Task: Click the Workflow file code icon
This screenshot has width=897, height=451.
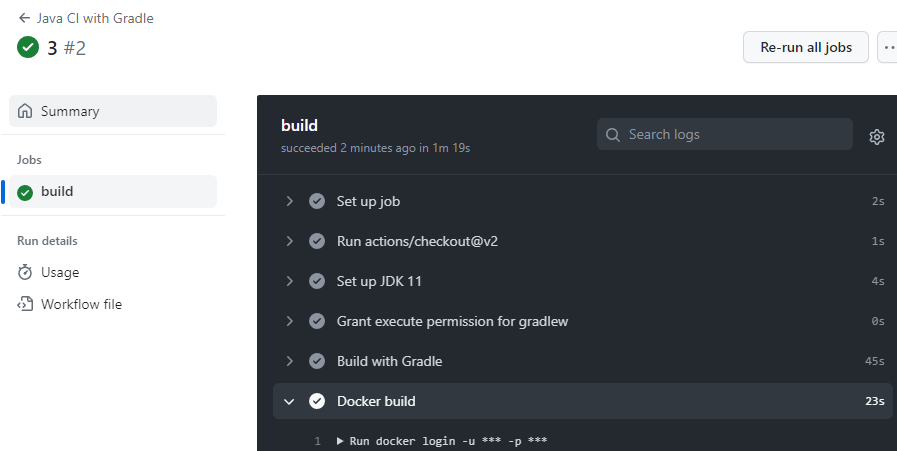Action: click(25, 304)
